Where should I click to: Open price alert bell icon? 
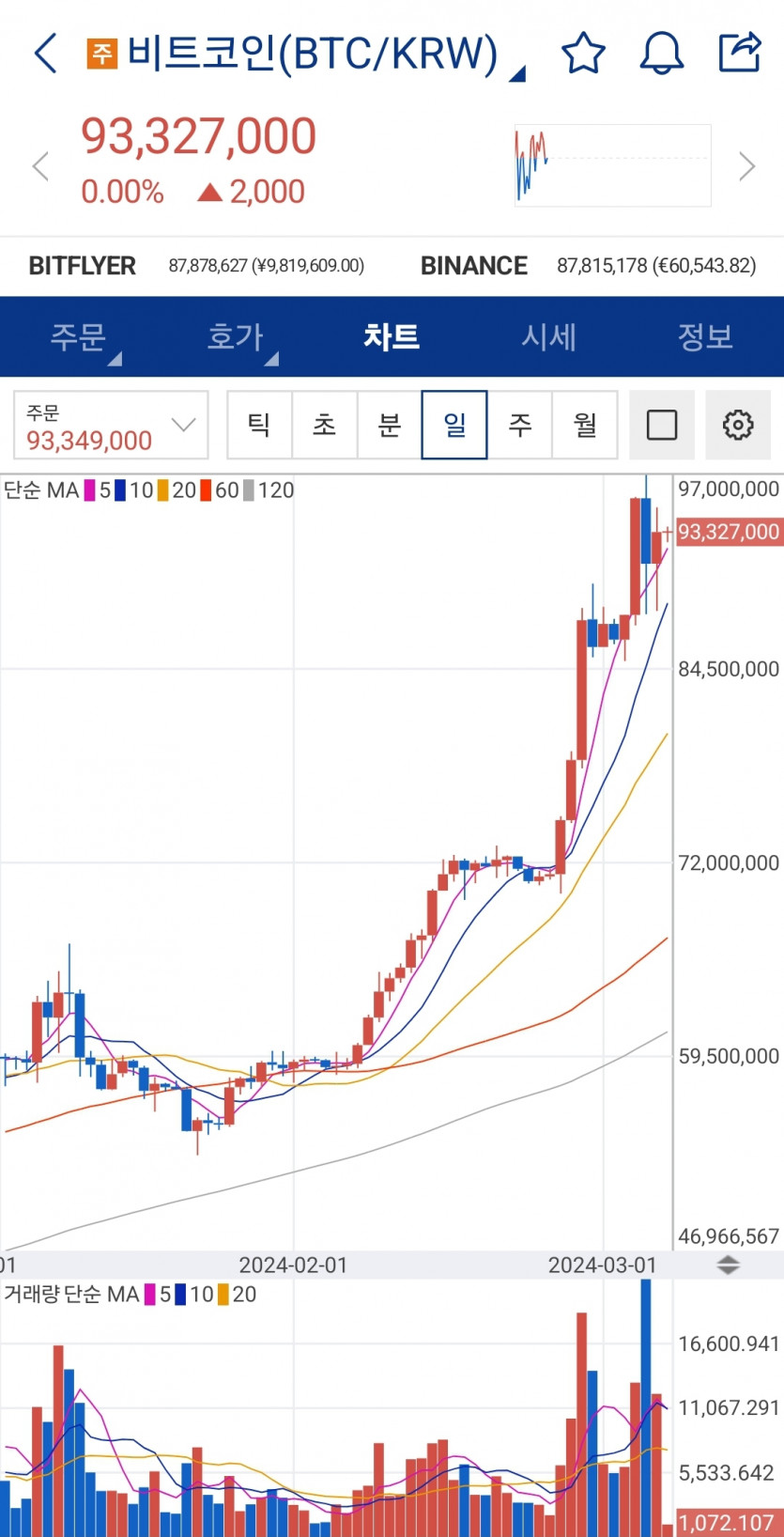point(661,54)
